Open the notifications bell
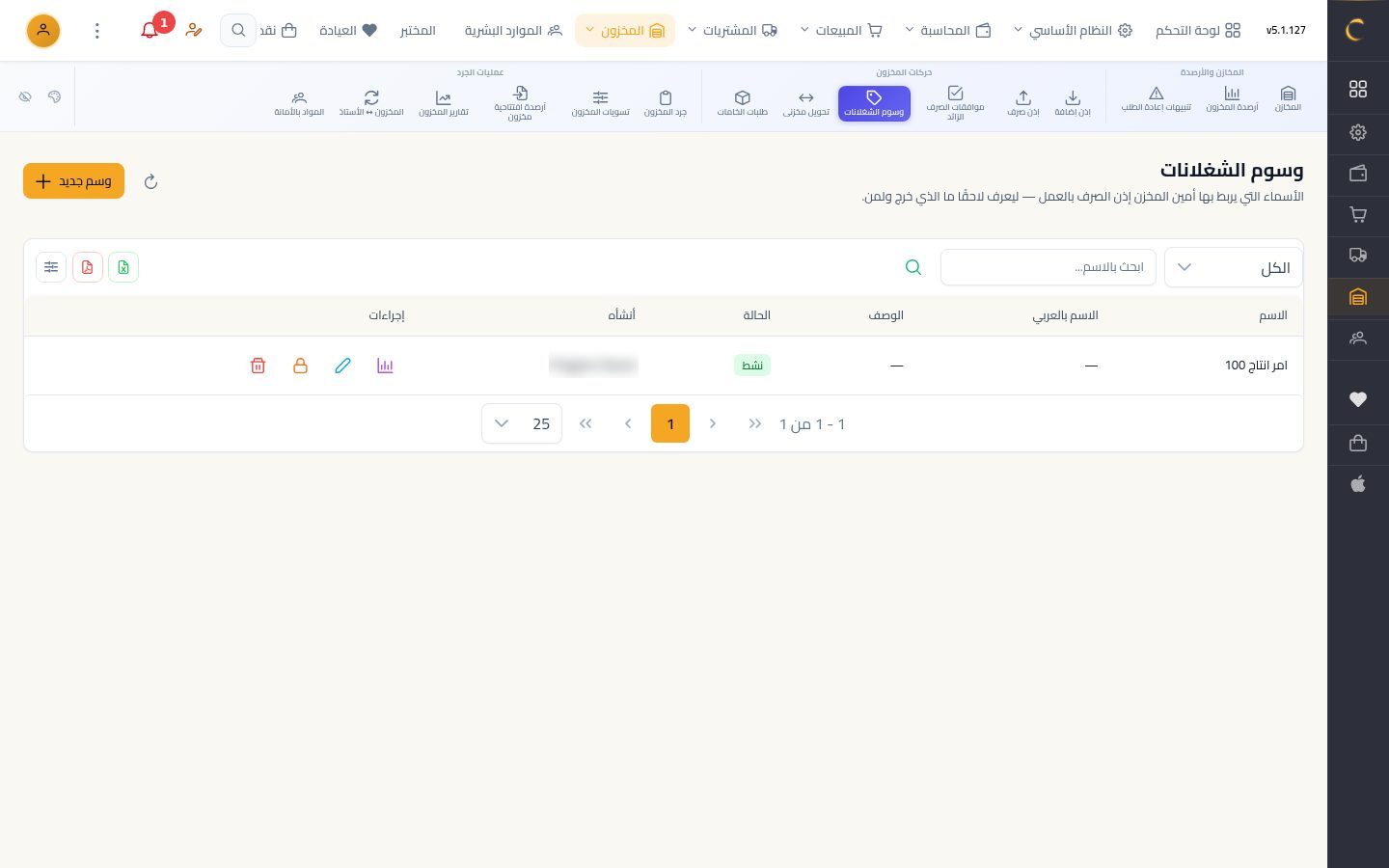Image resolution: width=1389 pixels, height=868 pixels. pyautogui.click(x=150, y=31)
